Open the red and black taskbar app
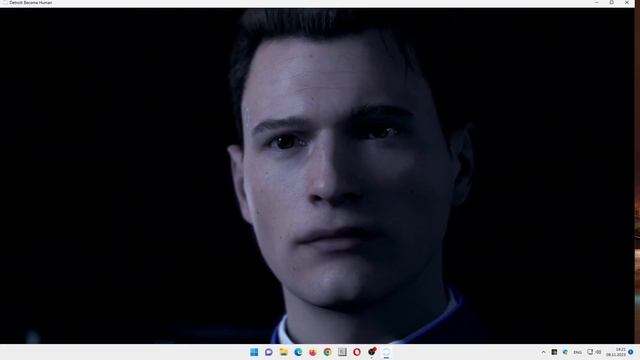 coord(371,351)
